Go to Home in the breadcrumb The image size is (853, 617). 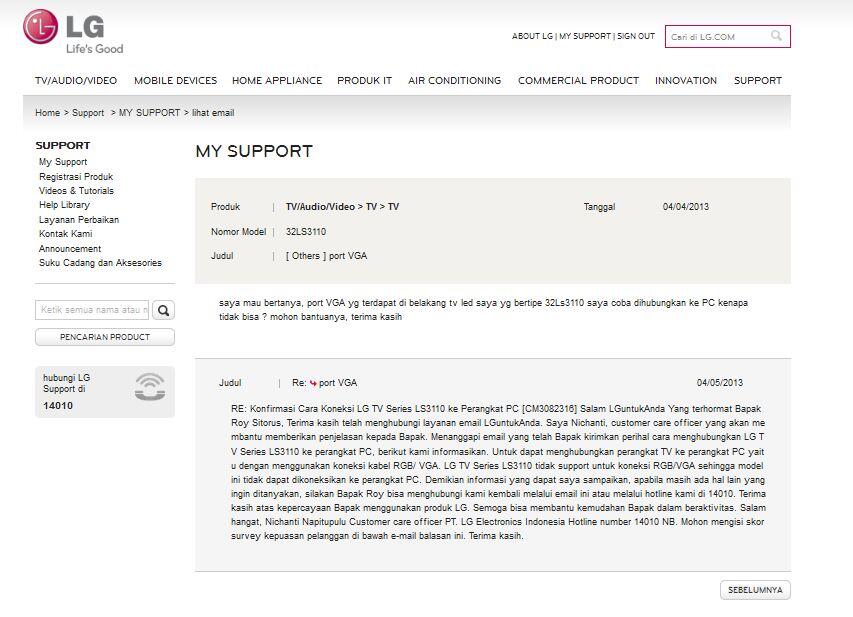point(47,113)
